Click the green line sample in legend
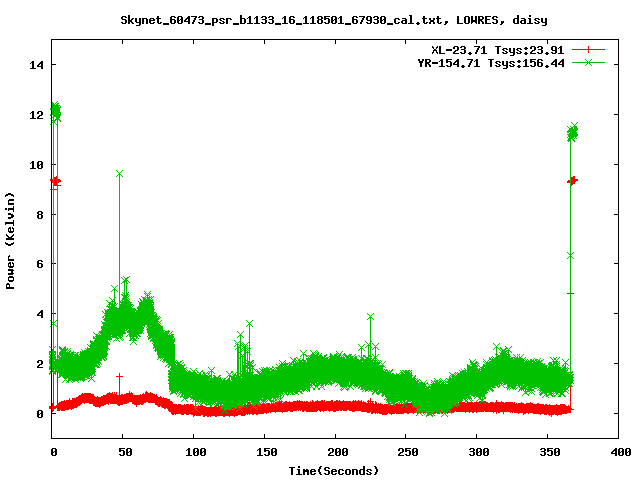This screenshot has height=480, width=640. pos(588,63)
